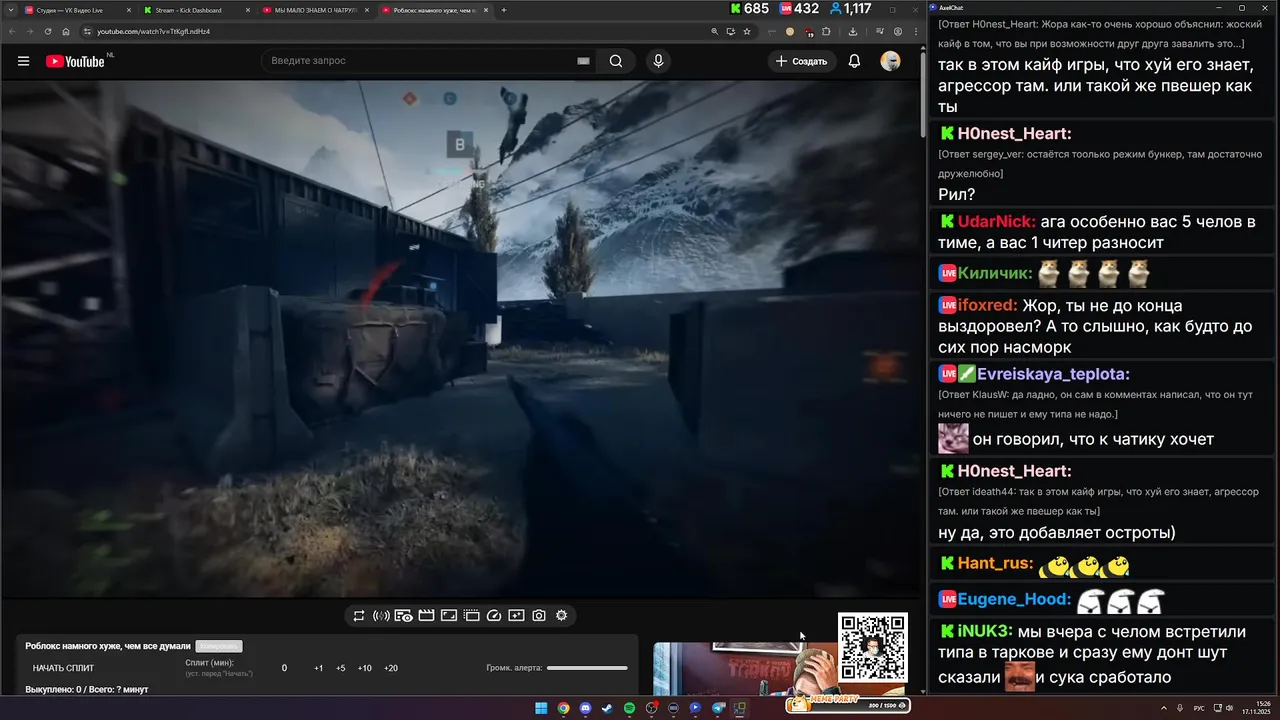
Task: Switch to the Студия — VK Видео Live tab
Action: [78, 10]
